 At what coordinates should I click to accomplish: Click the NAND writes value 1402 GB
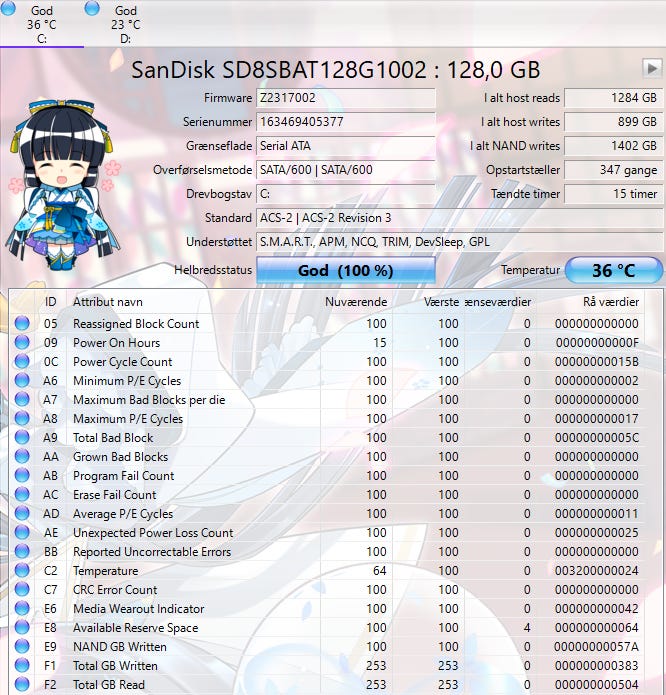(613, 146)
